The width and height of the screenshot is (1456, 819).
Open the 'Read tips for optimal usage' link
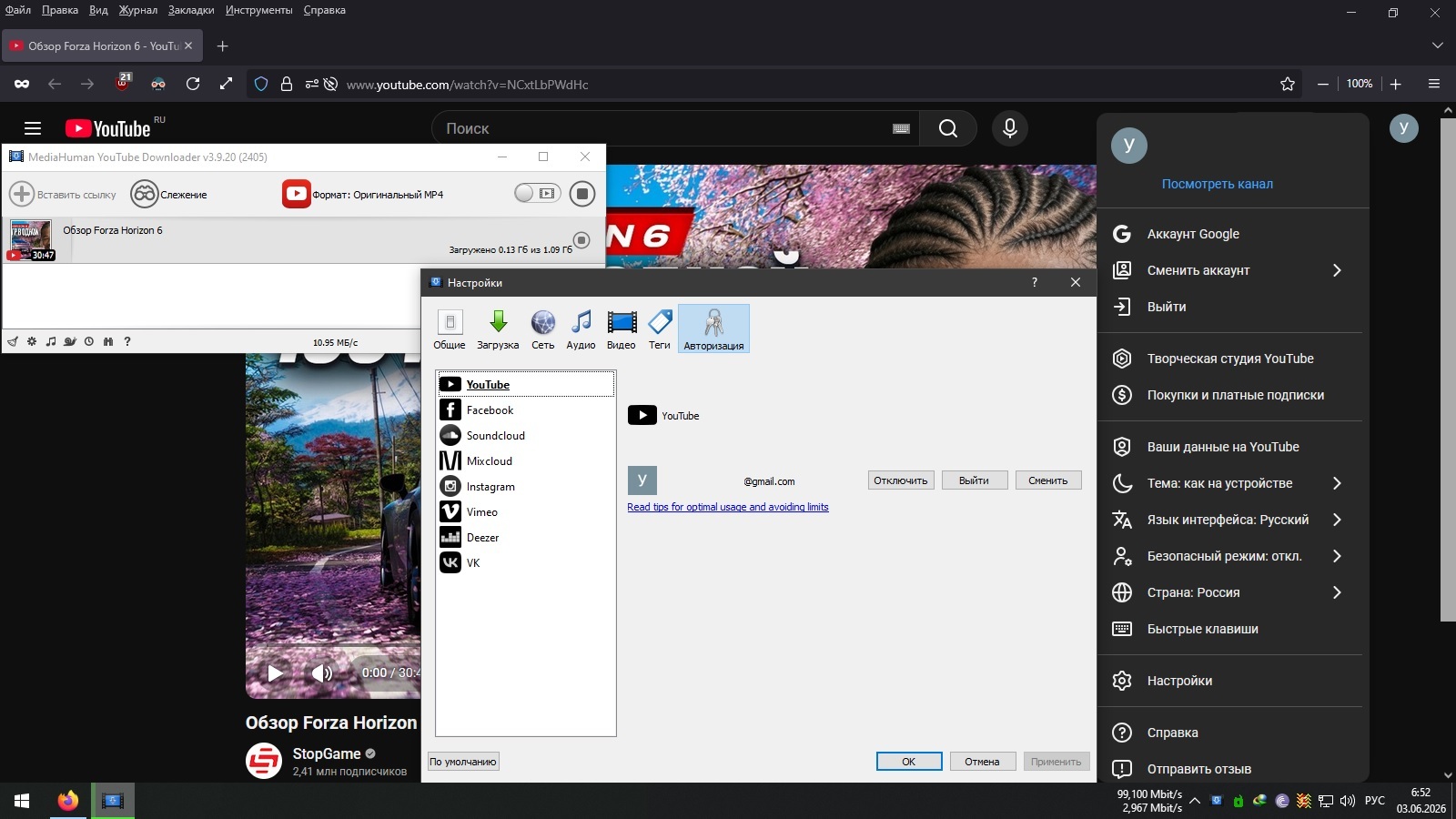tap(728, 507)
